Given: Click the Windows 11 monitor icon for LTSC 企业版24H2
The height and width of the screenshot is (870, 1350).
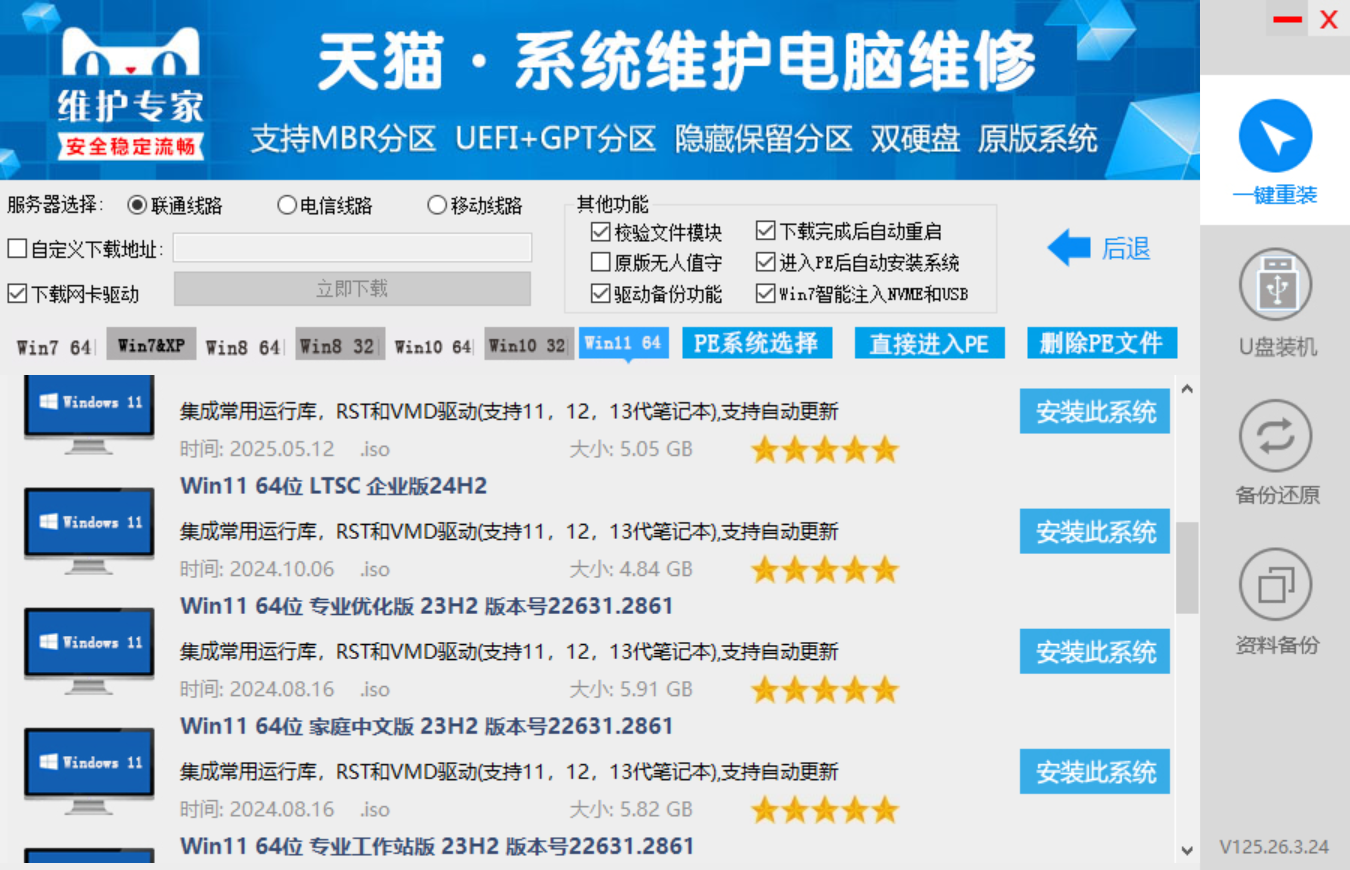Looking at the screenshot, I should pos(89,531).
